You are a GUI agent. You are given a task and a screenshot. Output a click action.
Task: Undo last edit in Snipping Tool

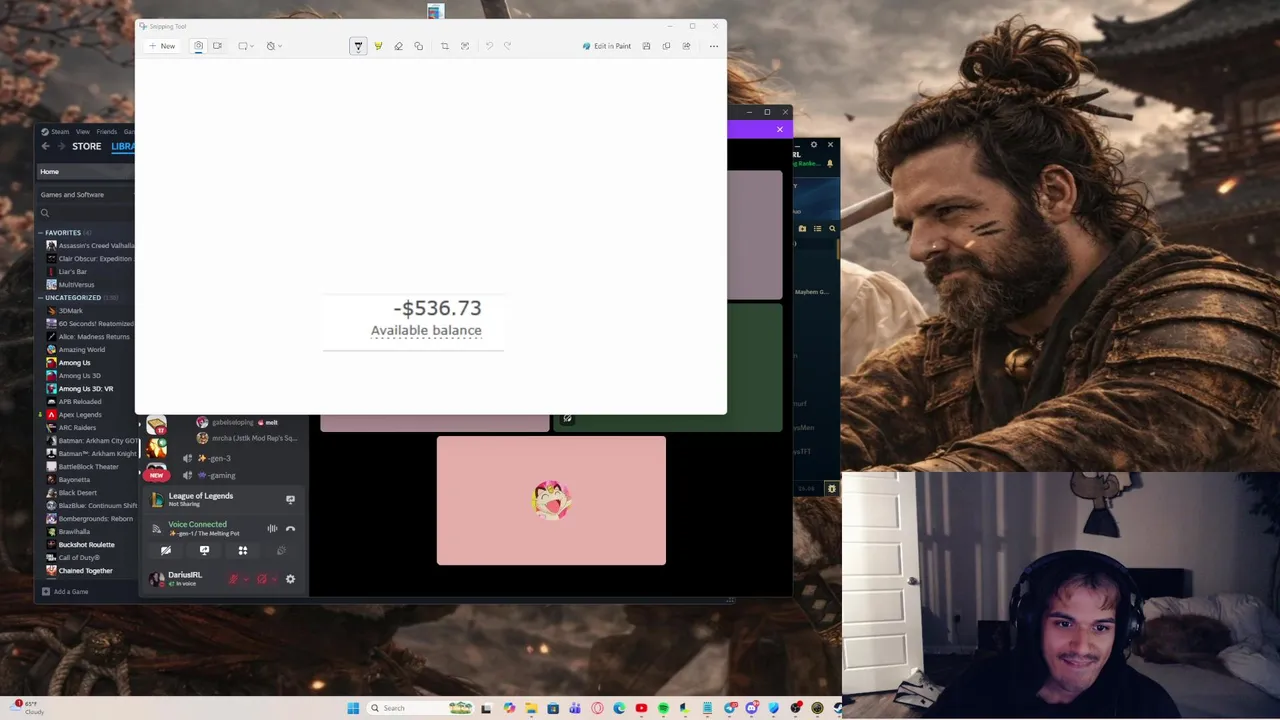(489, 46)
